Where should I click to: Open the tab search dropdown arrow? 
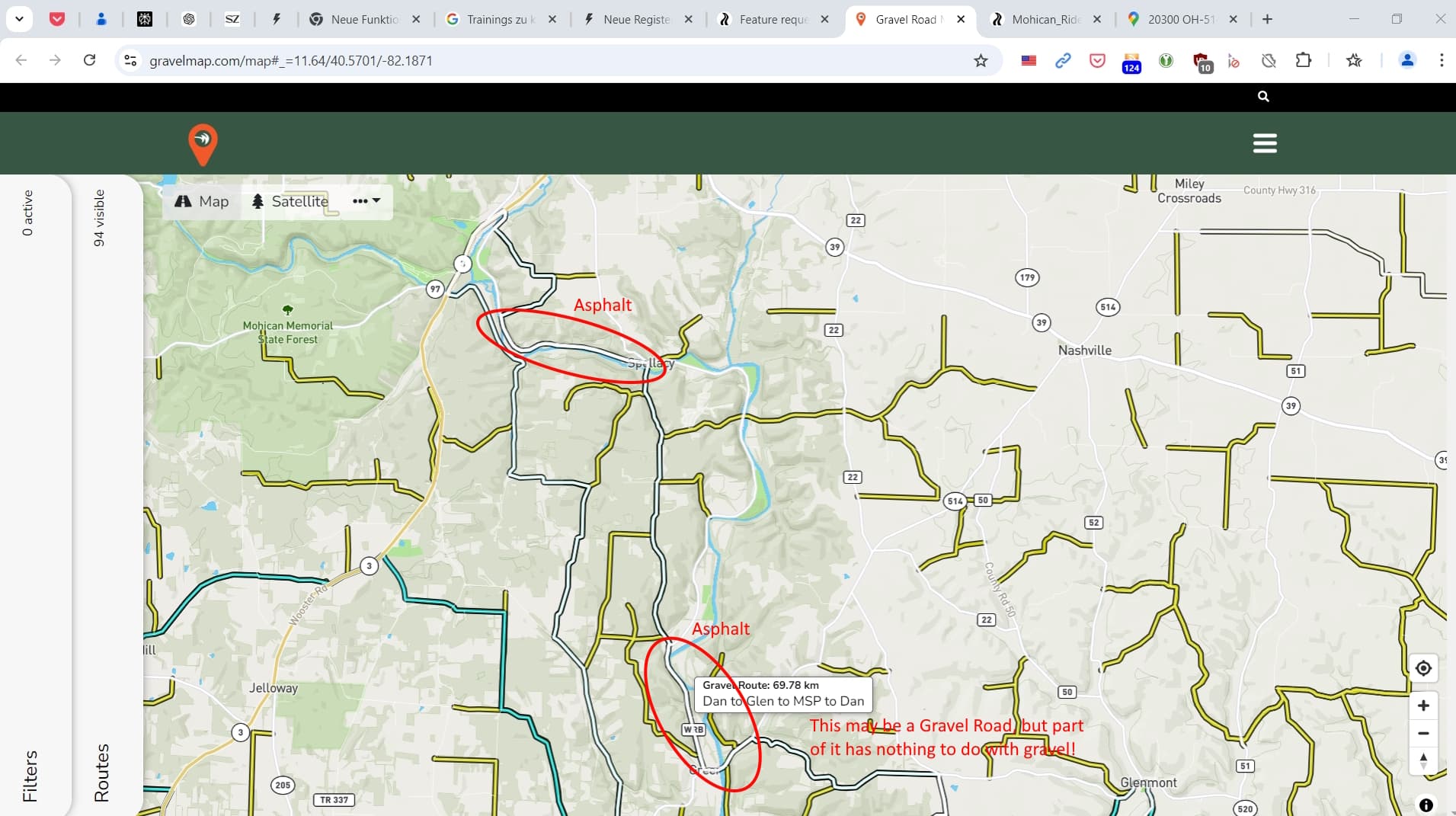19,19
